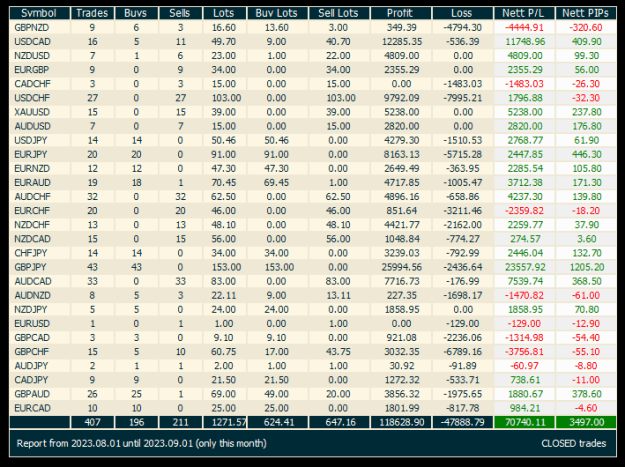Select the AUDCAD symbol cell
Screen dimensions: 625x467
[39, 281]
